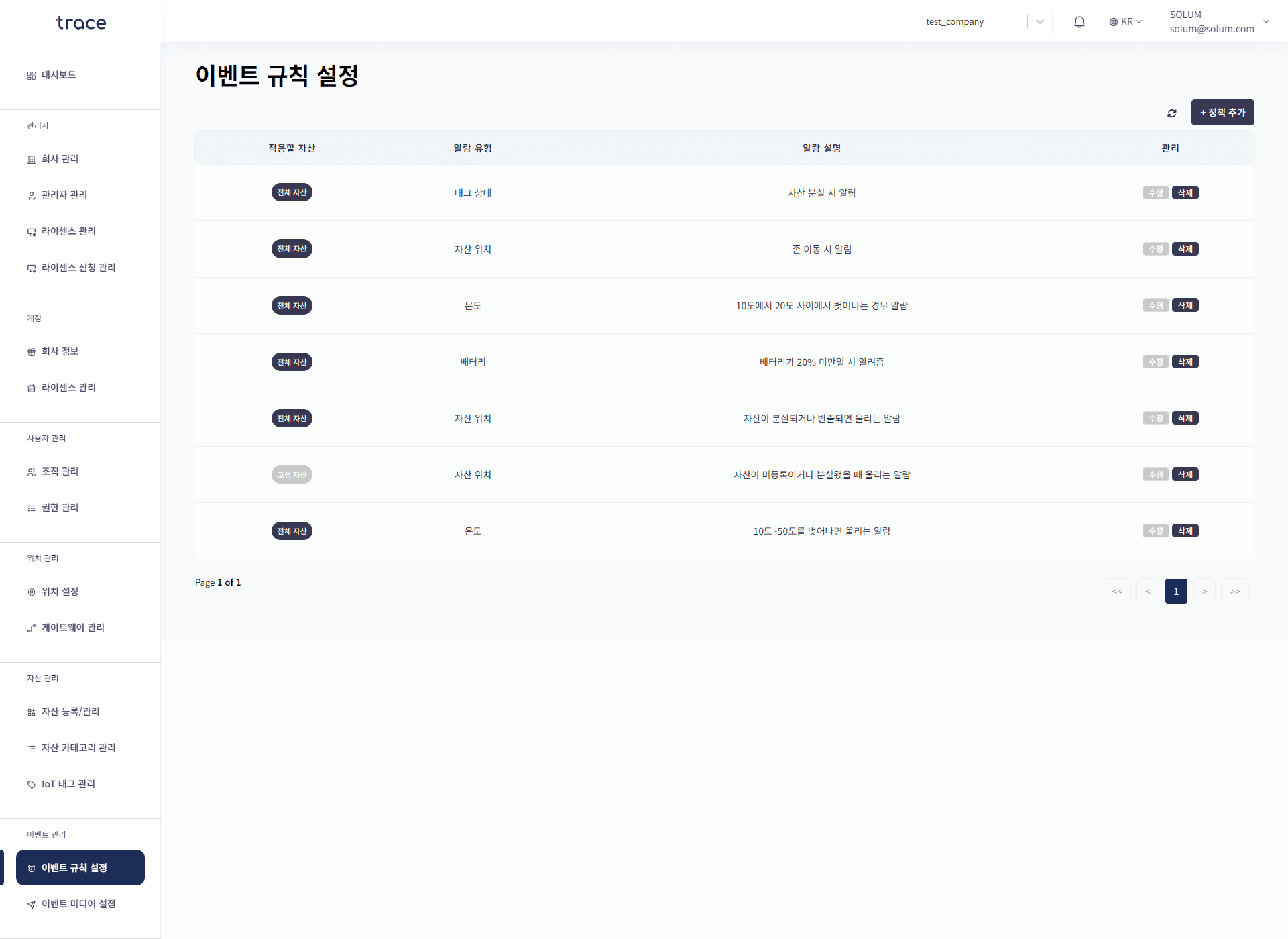The image size is (1288, 939).
Task: Go to 게이트웨이 관리 page
Action: coord(72,628)
